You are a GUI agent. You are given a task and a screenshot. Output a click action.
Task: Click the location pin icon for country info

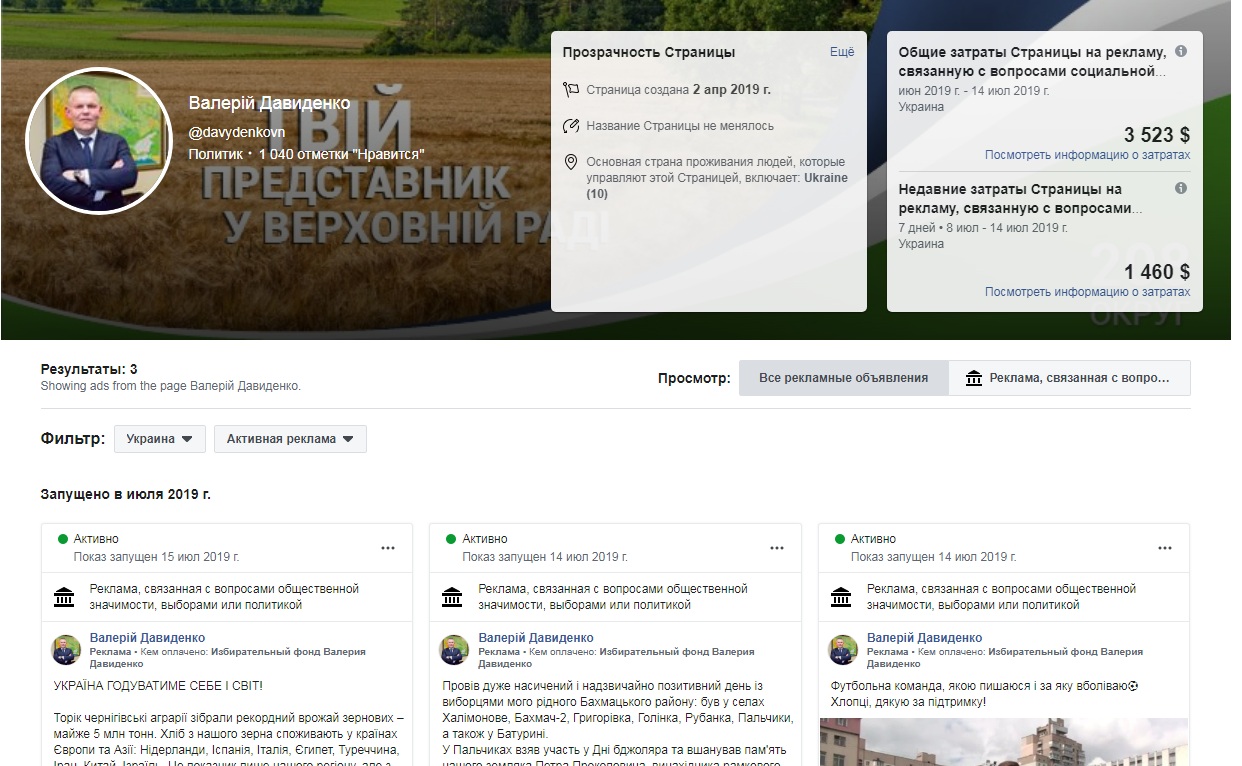571,162
